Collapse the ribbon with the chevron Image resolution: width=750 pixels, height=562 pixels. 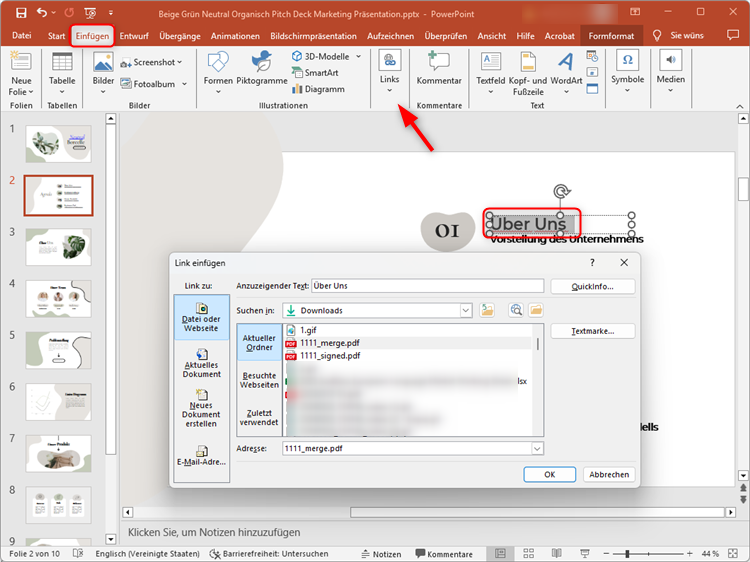(x=740, y=106)
